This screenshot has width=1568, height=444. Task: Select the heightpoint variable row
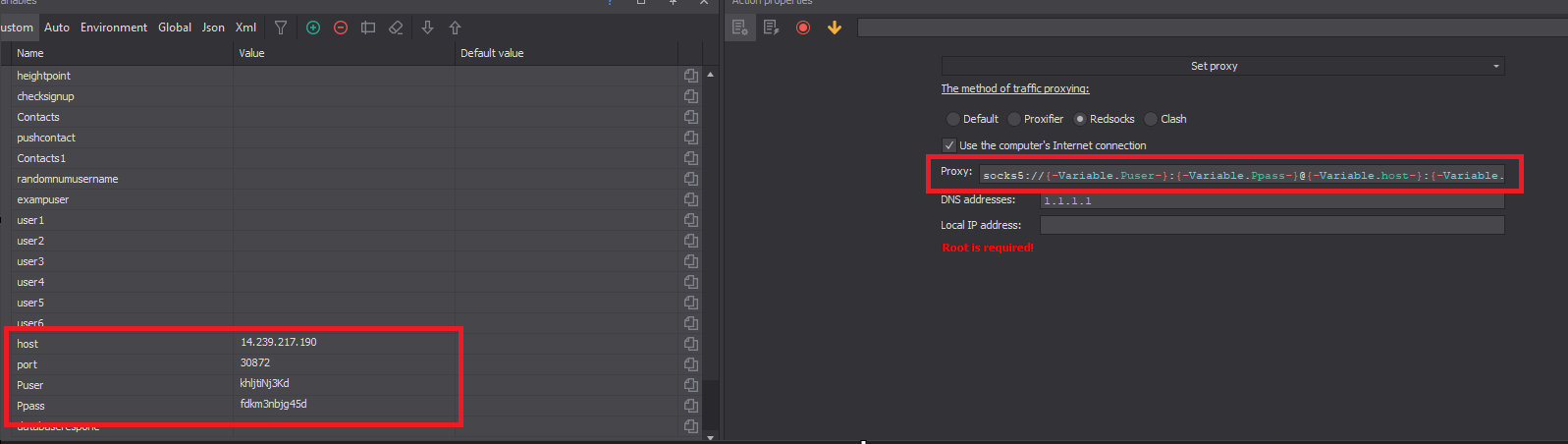(x=344, y=76)
